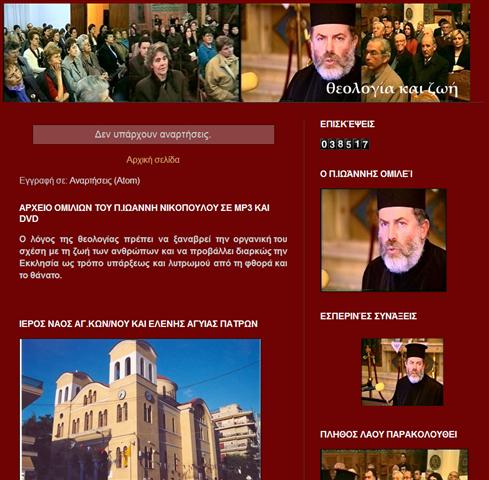Click the Δεν υπάρχουν αναρτήσεις status box
This screenshot has width=489, height=480.
point(153,135)
